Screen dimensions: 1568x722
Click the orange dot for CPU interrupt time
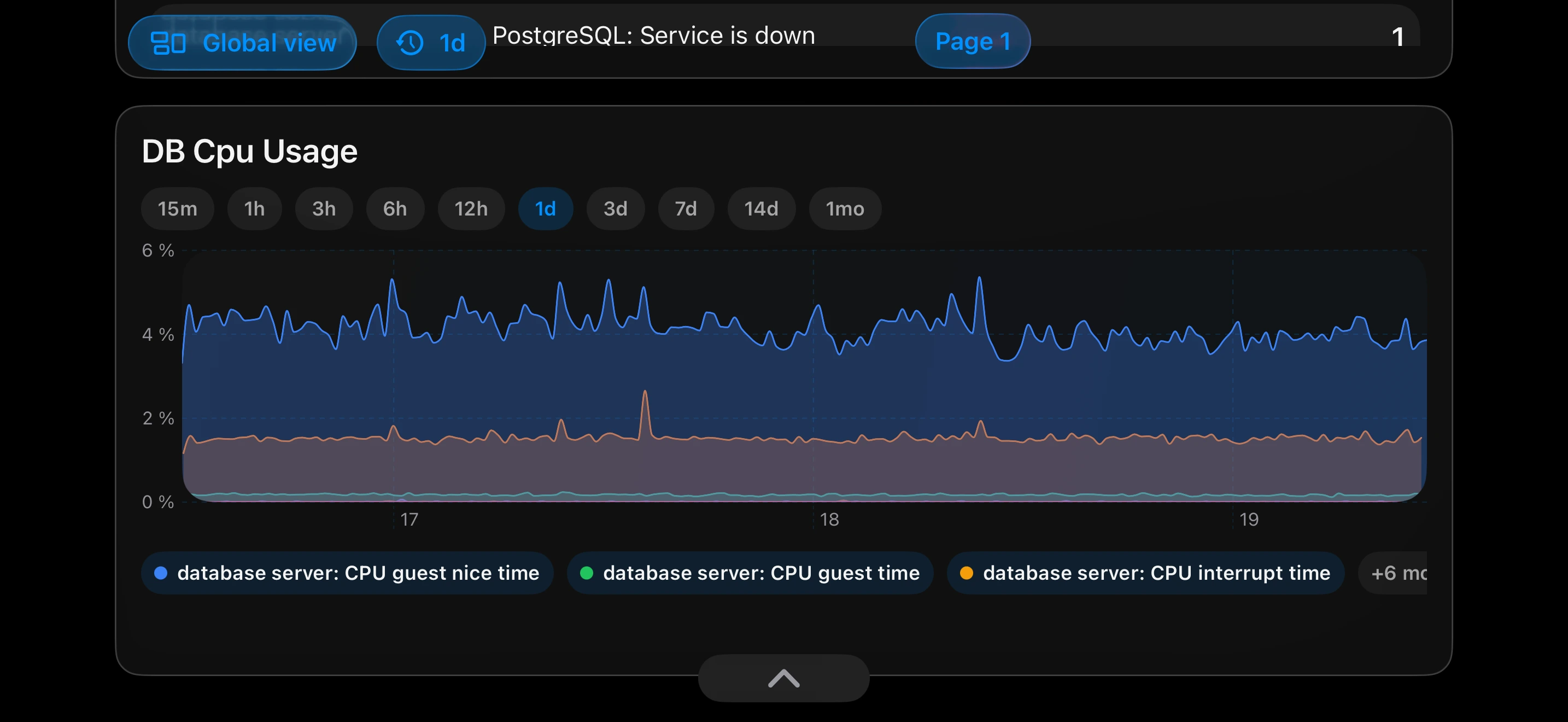[967, 572]
